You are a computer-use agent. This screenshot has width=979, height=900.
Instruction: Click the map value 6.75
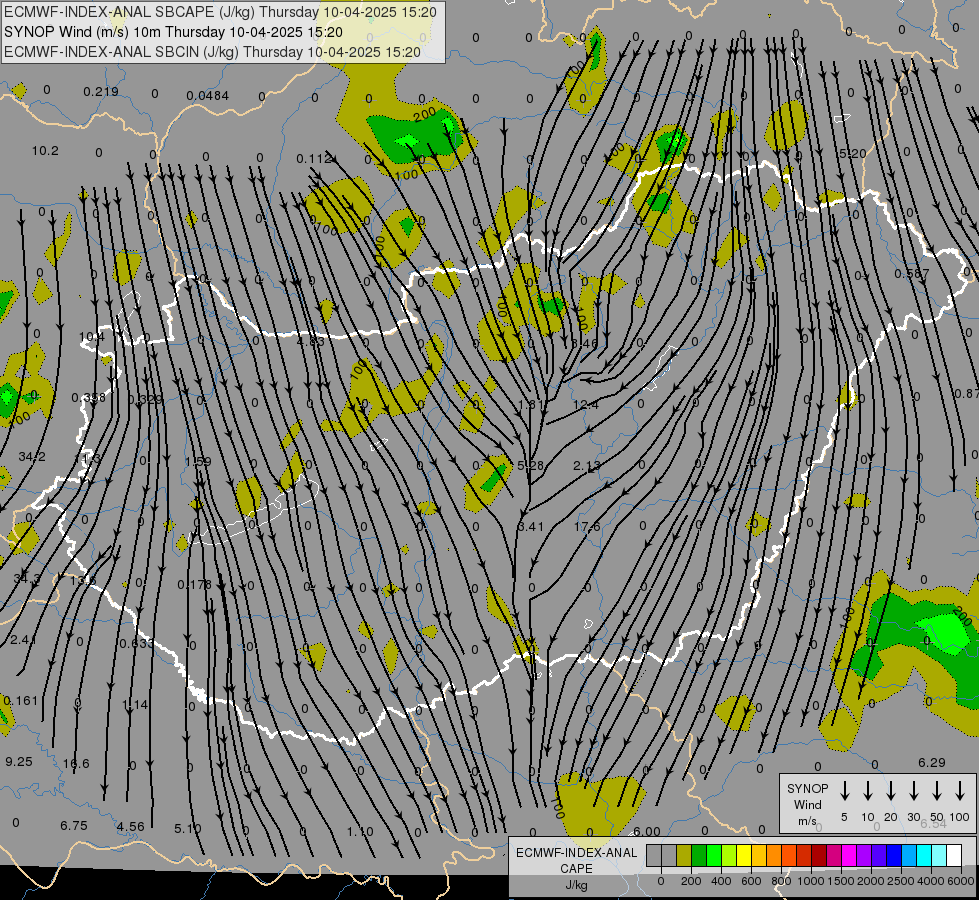click(74, 826)
